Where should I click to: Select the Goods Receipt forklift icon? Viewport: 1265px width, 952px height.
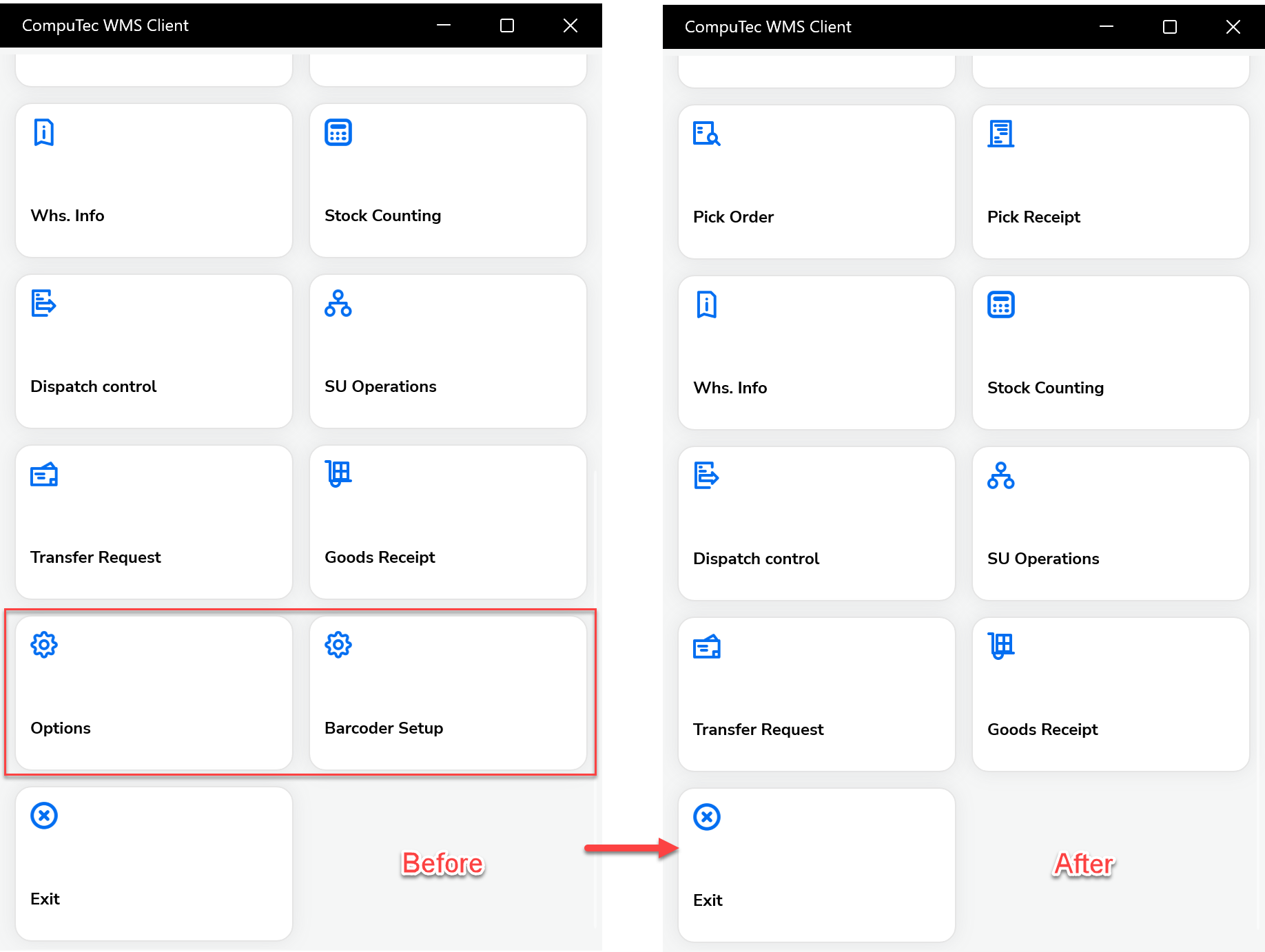pos(338,473)
